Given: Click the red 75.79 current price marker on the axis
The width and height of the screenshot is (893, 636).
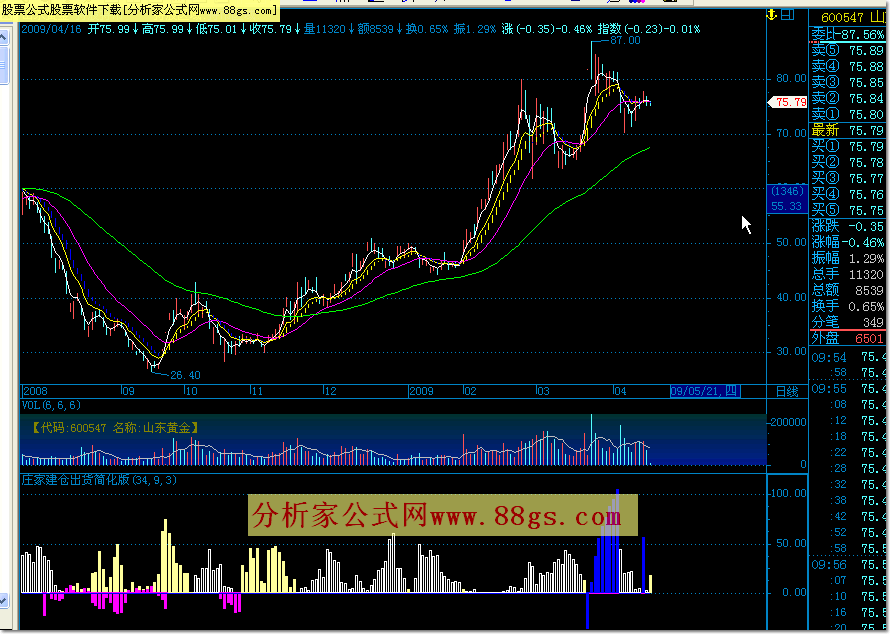Looking at the screenshot, I should click(x=788, y=102).
